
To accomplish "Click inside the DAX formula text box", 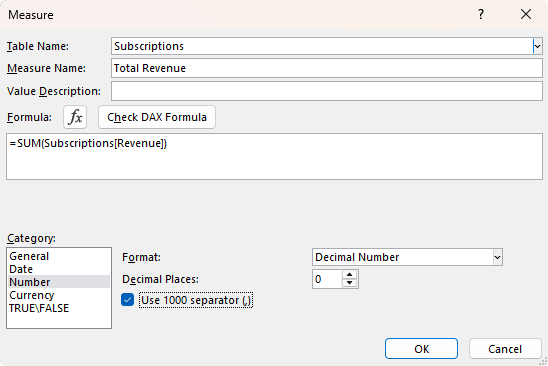I will tap(274, 157).
